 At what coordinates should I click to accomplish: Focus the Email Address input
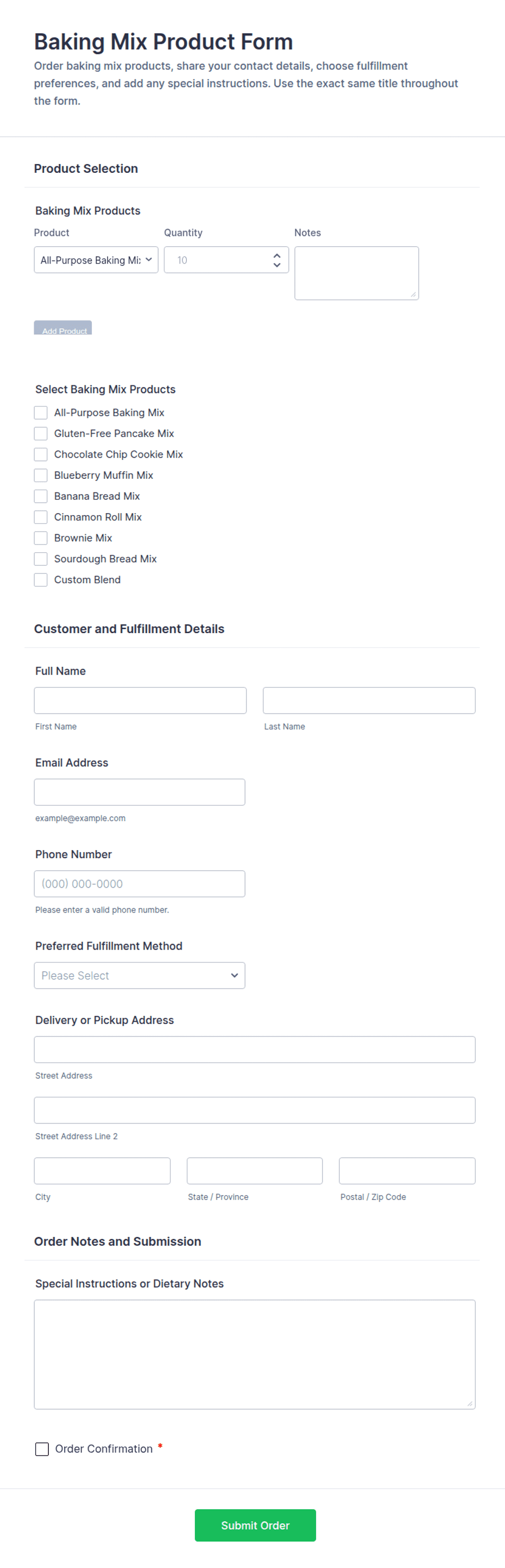tap(140, 792)
